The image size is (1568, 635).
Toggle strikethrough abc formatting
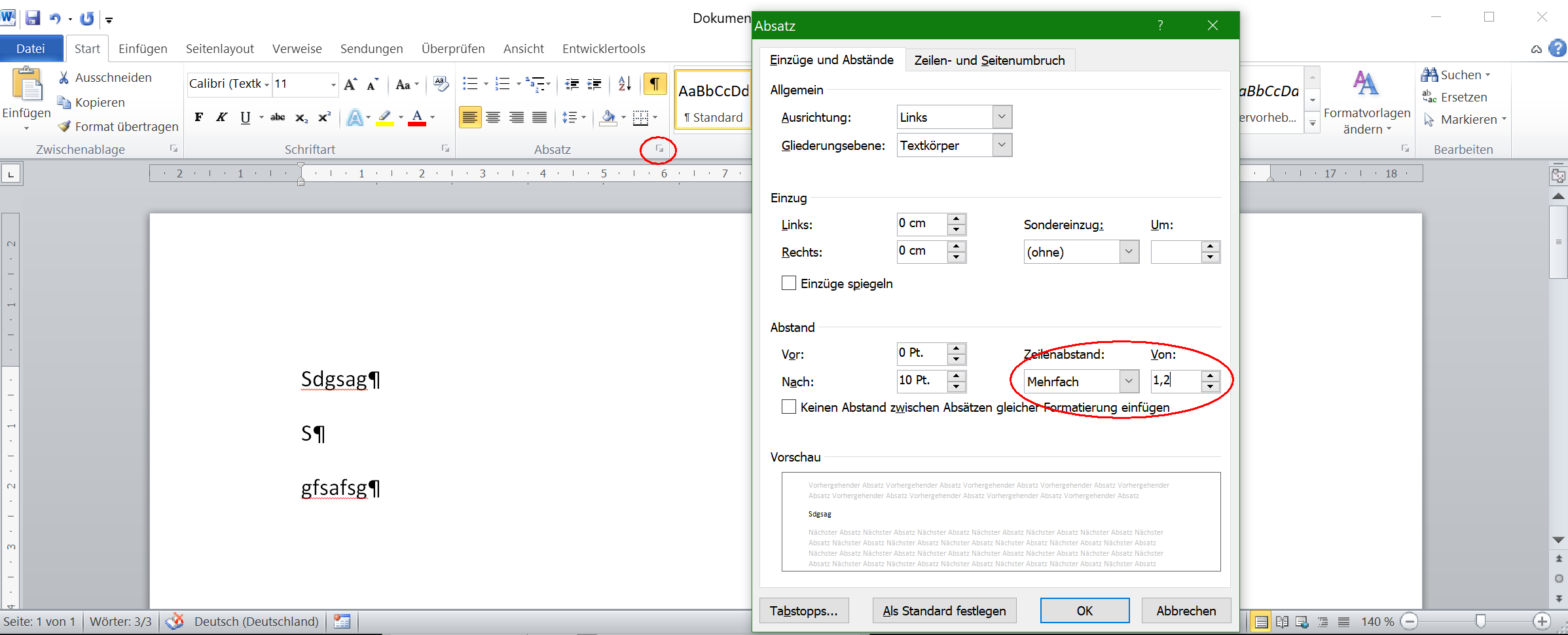click(278, 117)
